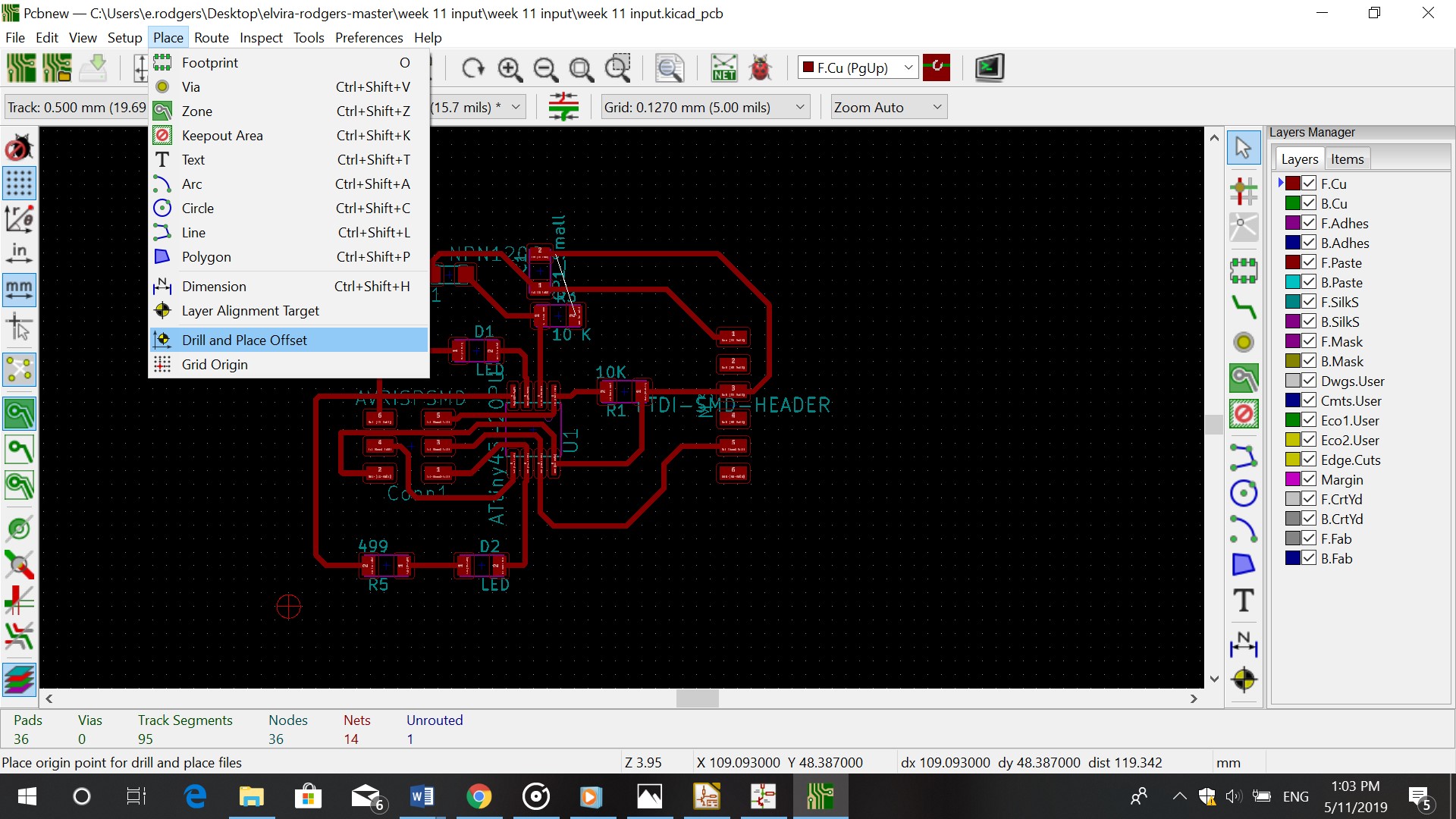This screenshot has width=1456, height=819.
Task: Uncheck the B.Cu layer visibility checkbox
Action: tap(1309, 203)
